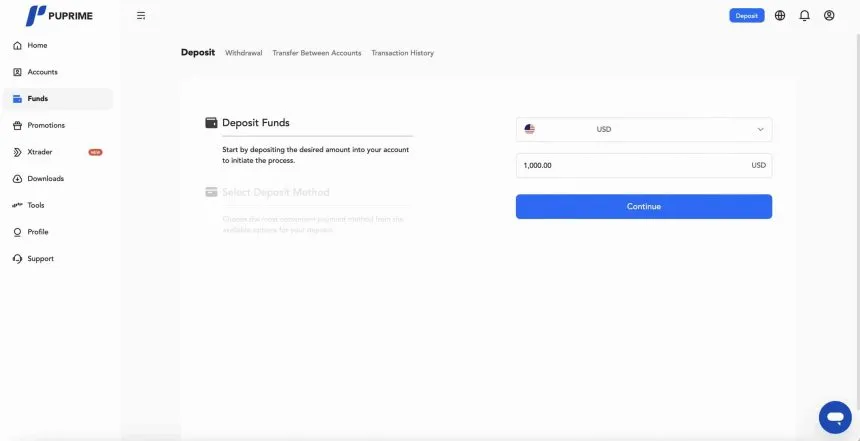Viewport: 860px width, 441px height.
Task: Open the Transfer Between Accounts tab
Action: 317,53
